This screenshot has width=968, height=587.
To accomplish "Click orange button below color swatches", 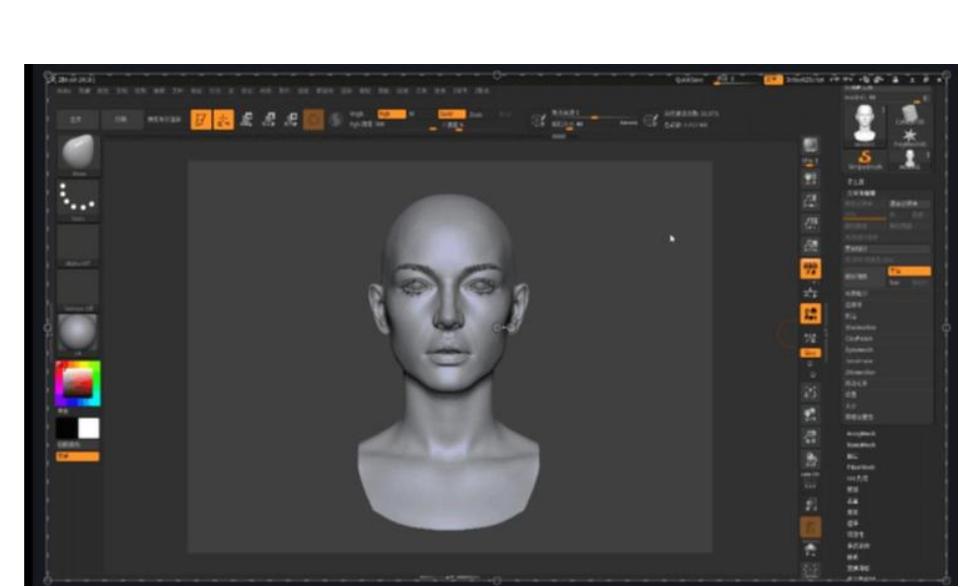I will coord(78,457).
